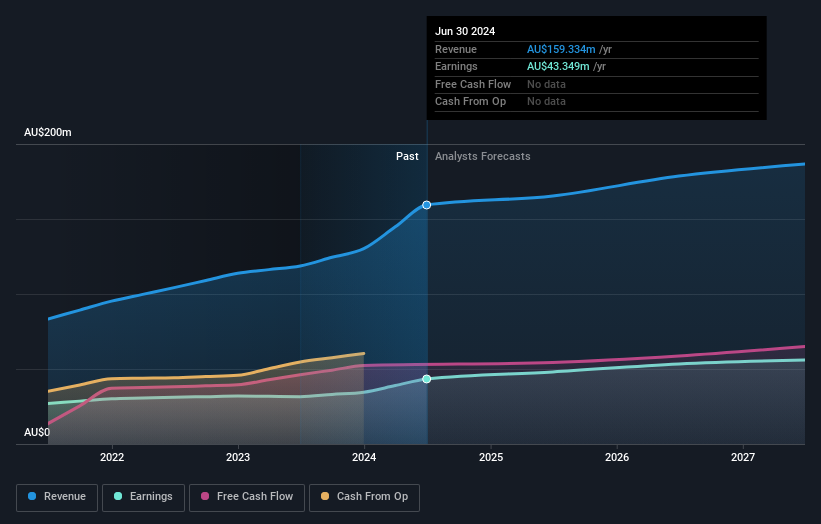Toggle the Earnings legend button
The width and height of the screenshot is (821, 524).
pyautogui.click(x=143, y=497)
